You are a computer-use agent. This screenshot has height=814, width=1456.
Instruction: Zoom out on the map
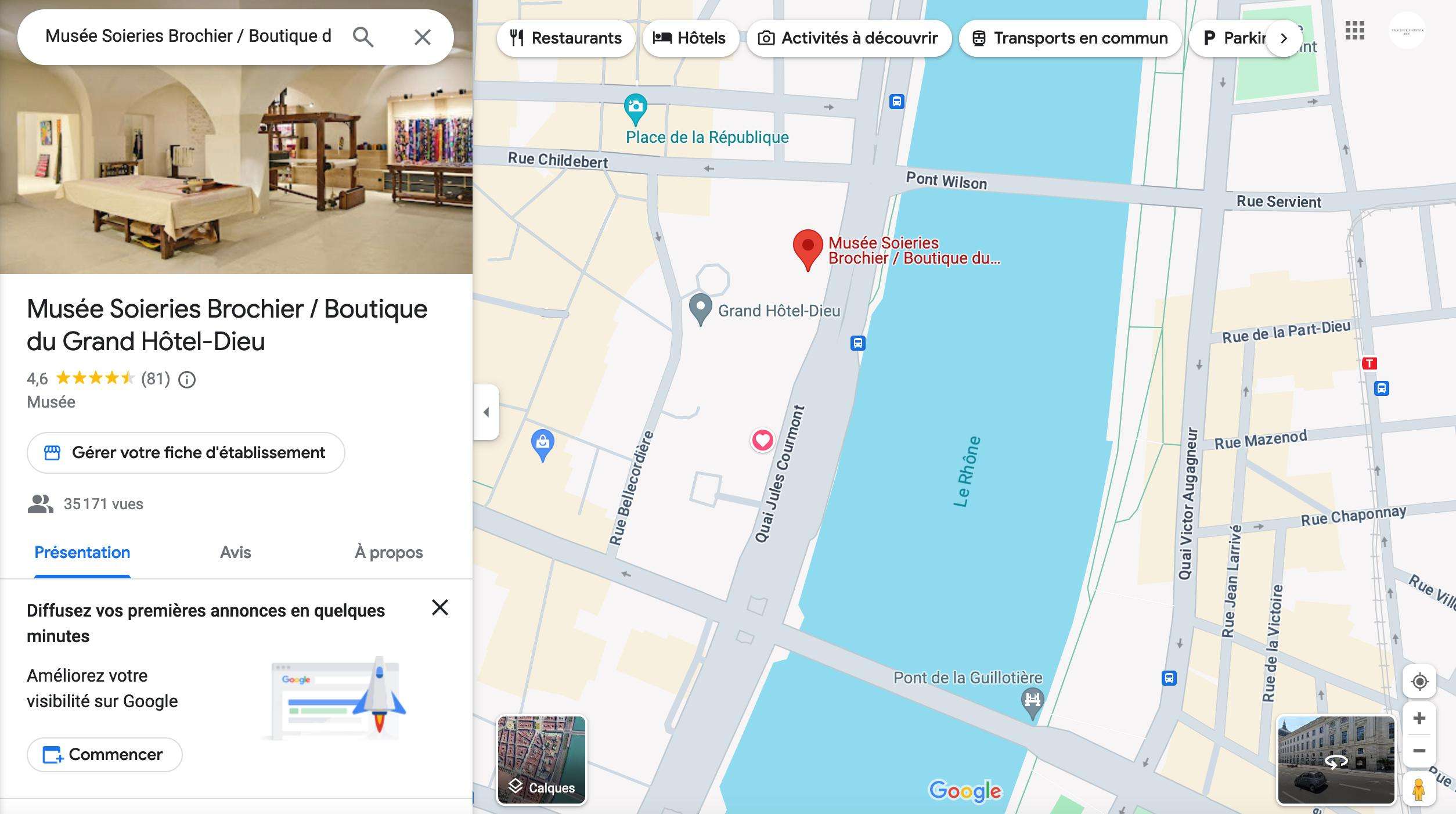[x=1419, y=751]
